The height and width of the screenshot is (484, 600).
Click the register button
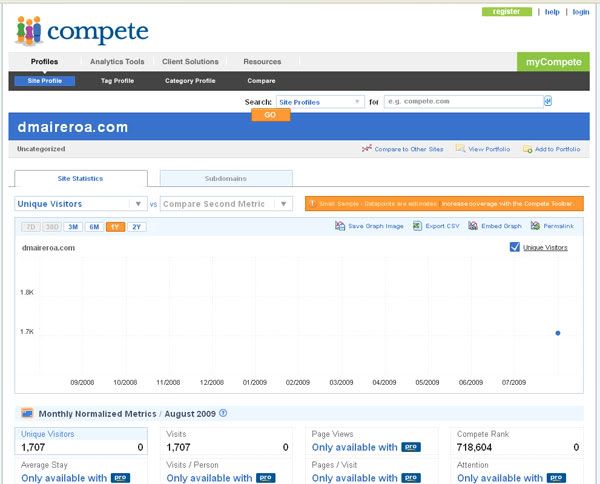507,12
